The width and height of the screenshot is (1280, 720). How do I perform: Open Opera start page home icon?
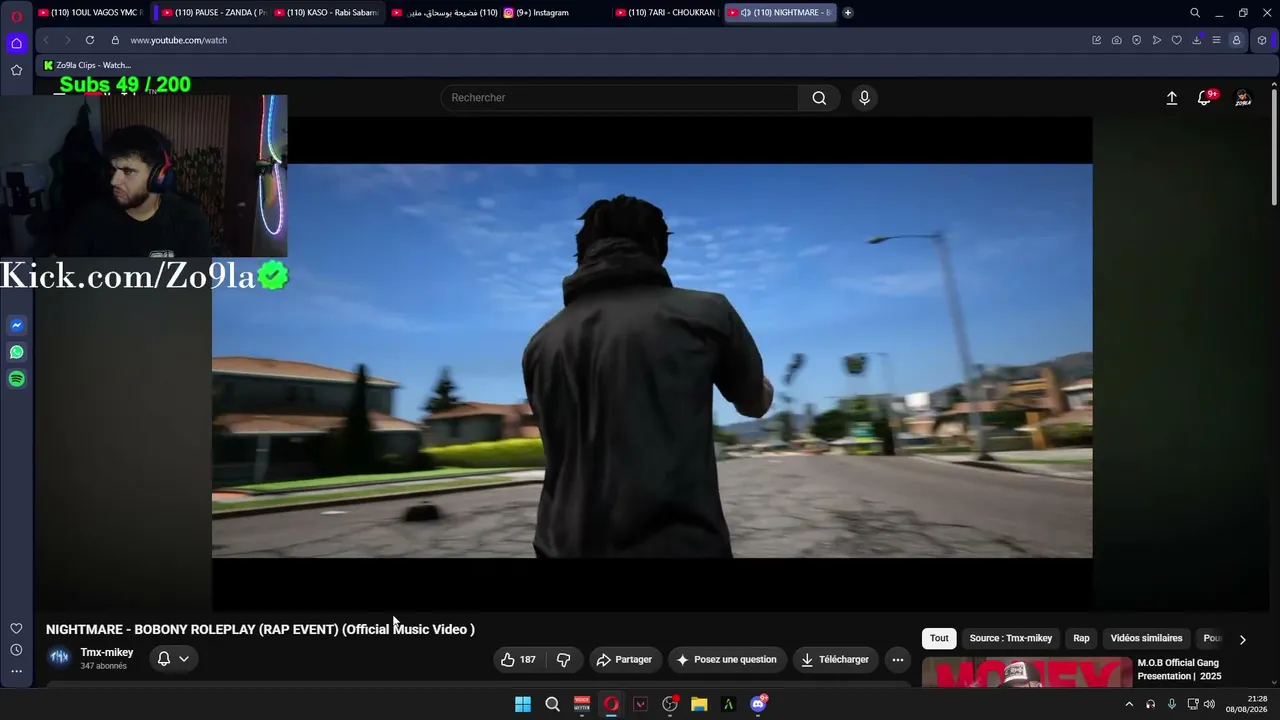[16, 43]
